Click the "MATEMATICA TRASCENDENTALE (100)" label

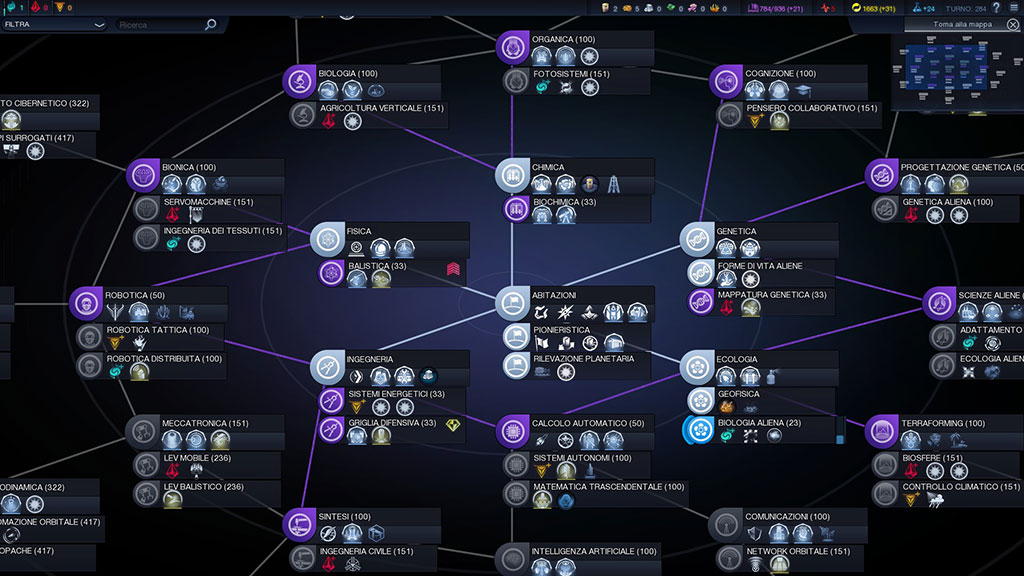[x=609, y=487]
